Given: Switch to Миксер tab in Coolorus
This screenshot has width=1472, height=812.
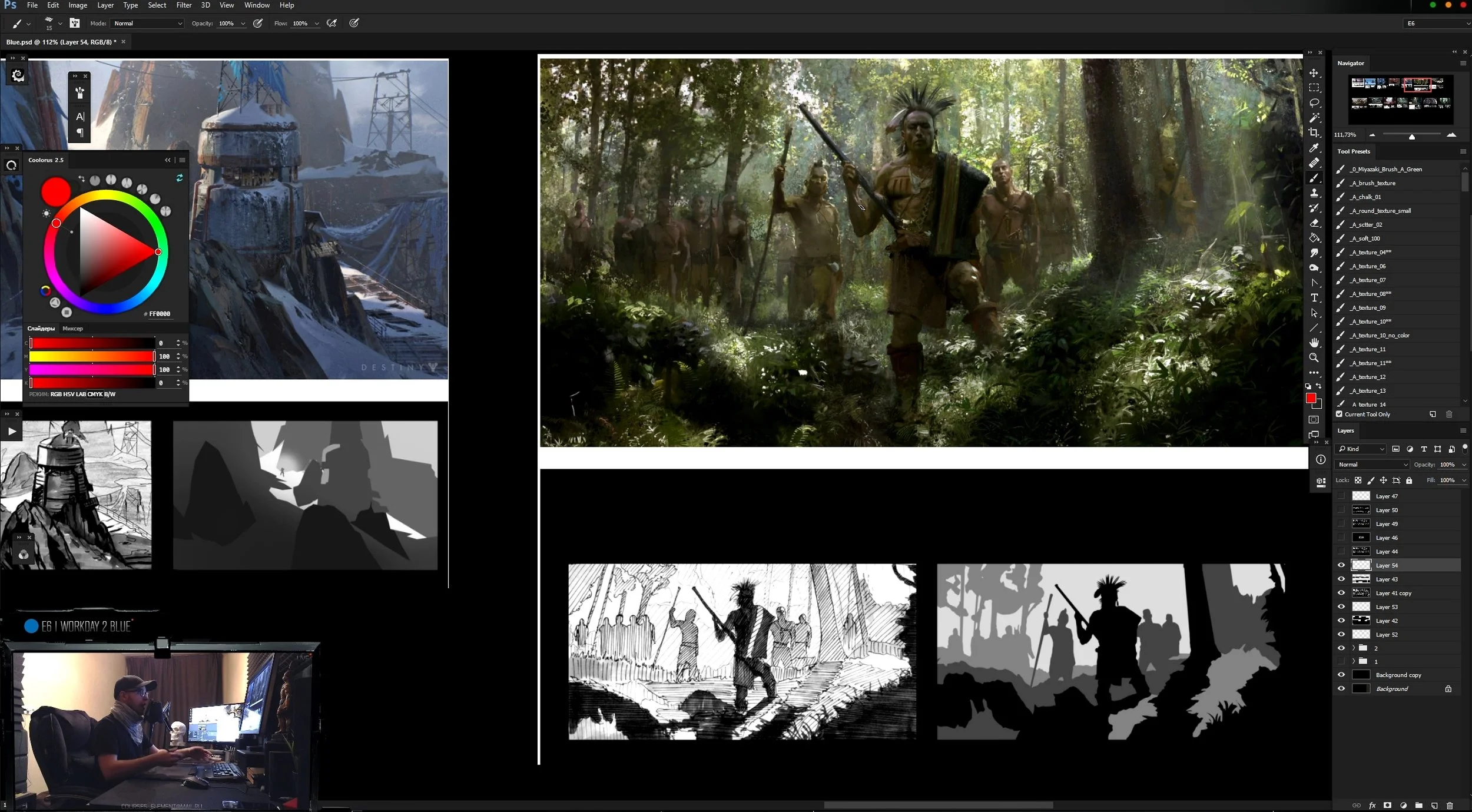Looking at the screenshot, I should pyautogui.click(x=72, y=329).
